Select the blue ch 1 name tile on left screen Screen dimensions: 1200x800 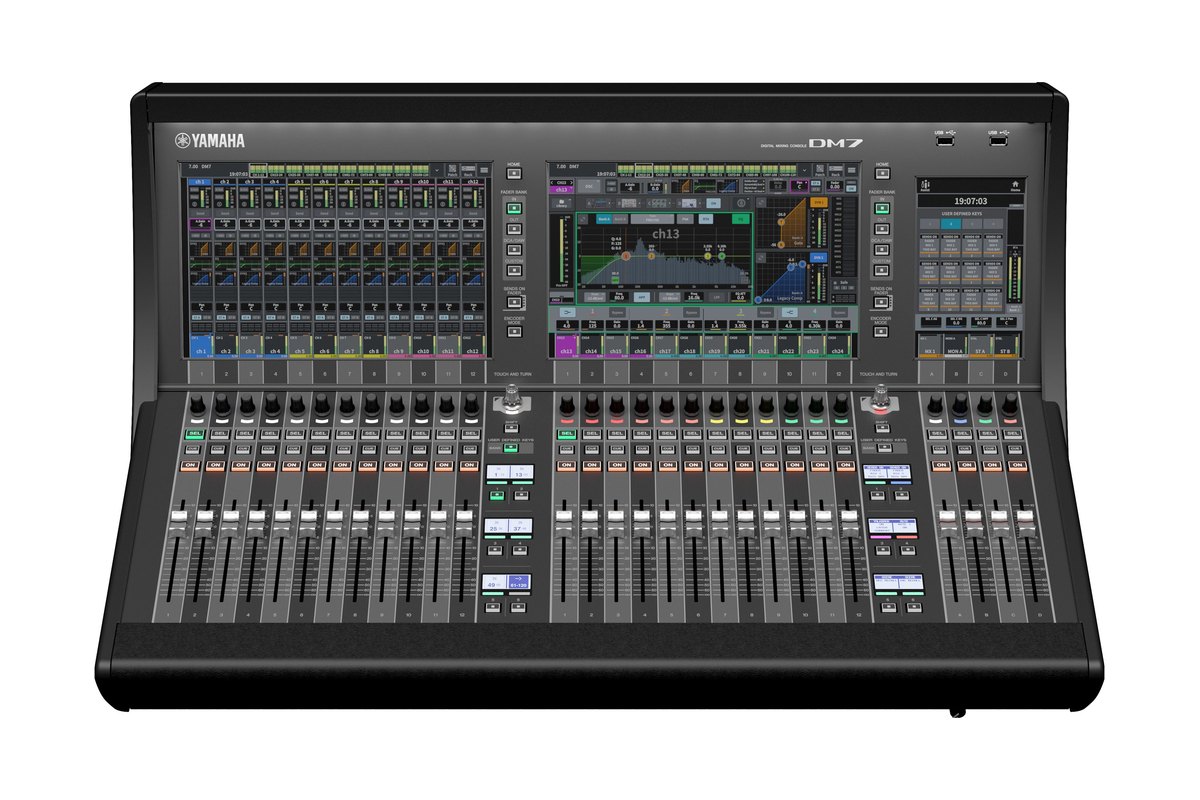pyautogui.click(x=200, y=345)
